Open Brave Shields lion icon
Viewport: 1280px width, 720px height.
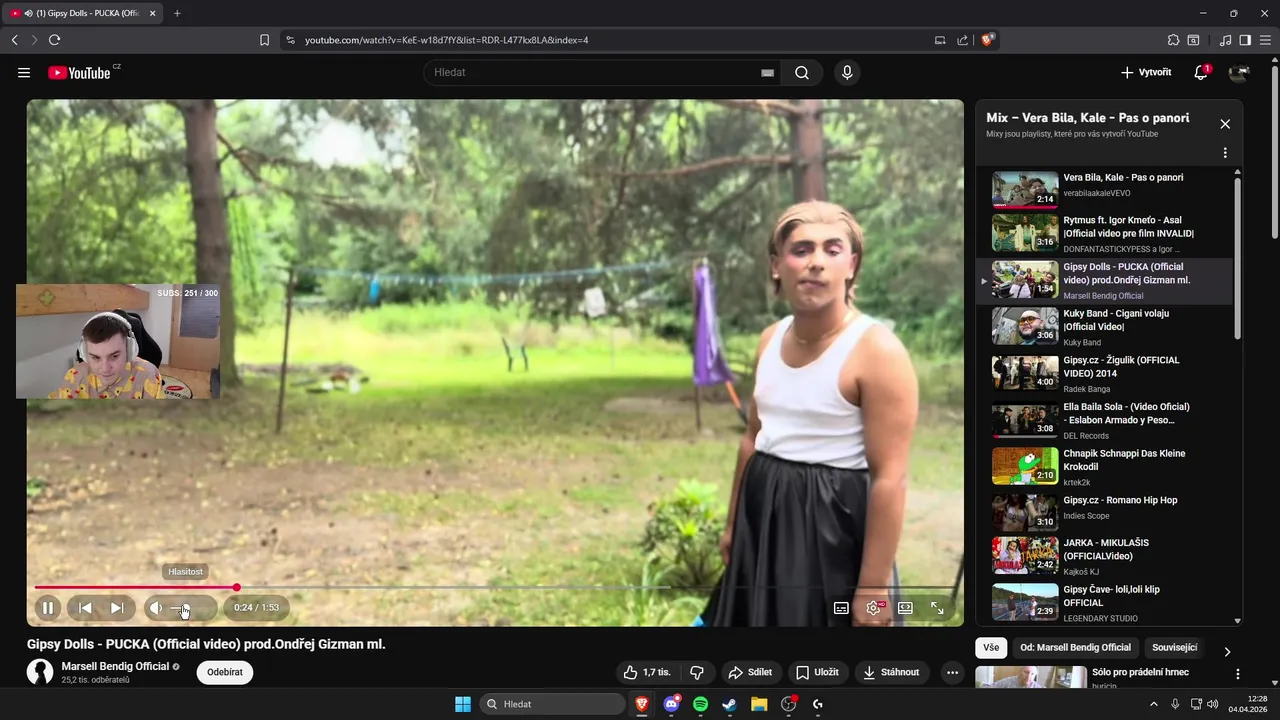pos(988,40)
